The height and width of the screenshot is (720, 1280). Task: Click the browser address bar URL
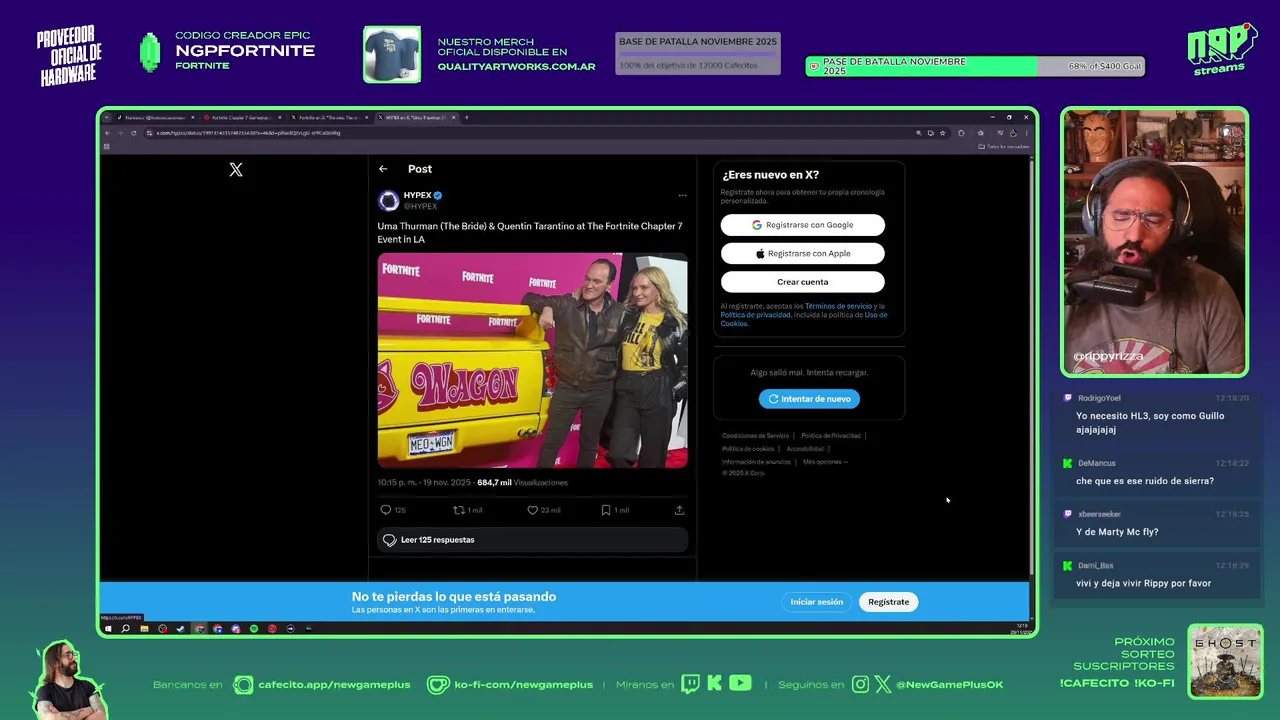click(248, 133)
